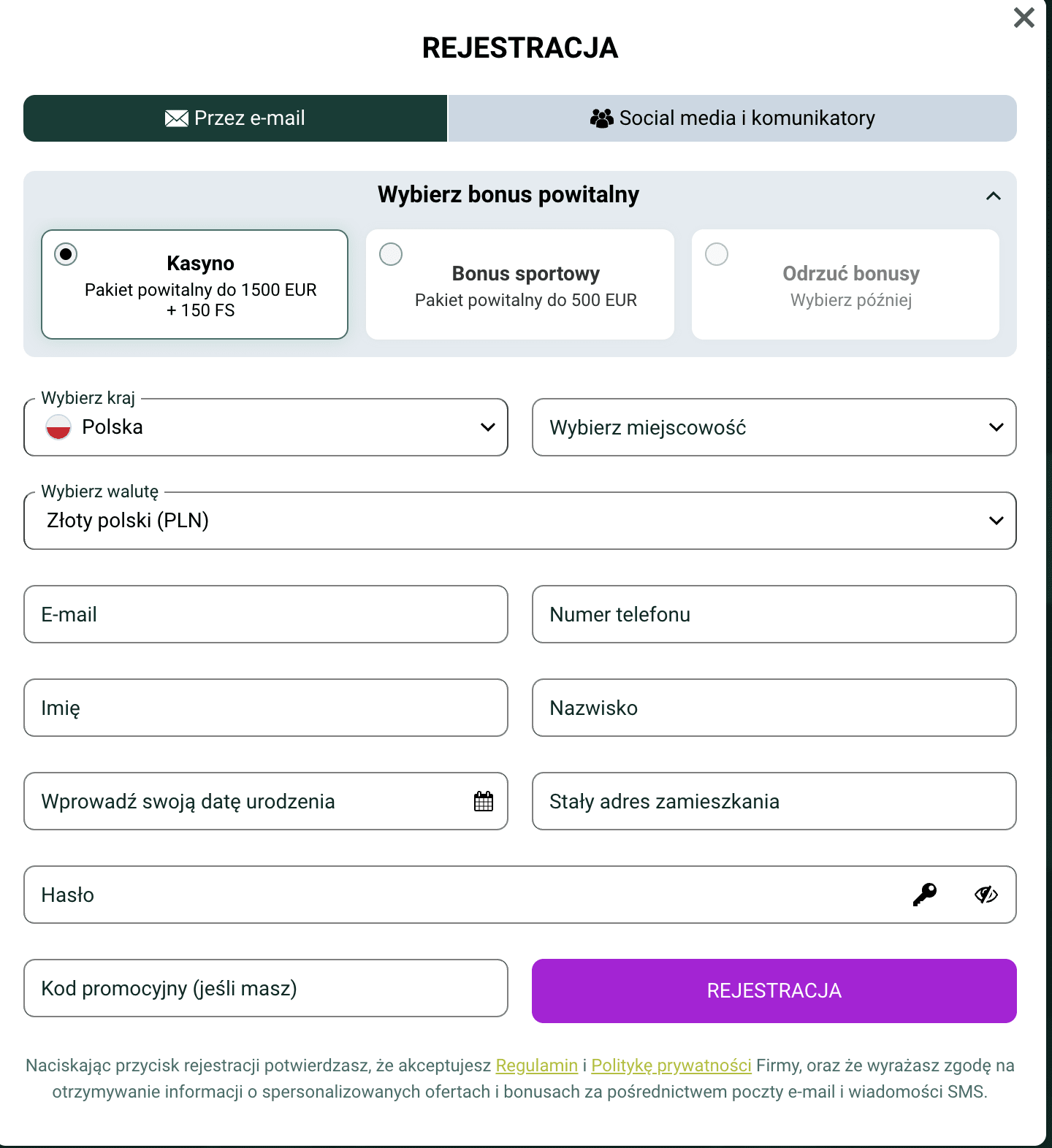Click the key icon to generate password
The image size is (1052, 1148).
pyautogui.click(x=924, y=895)
